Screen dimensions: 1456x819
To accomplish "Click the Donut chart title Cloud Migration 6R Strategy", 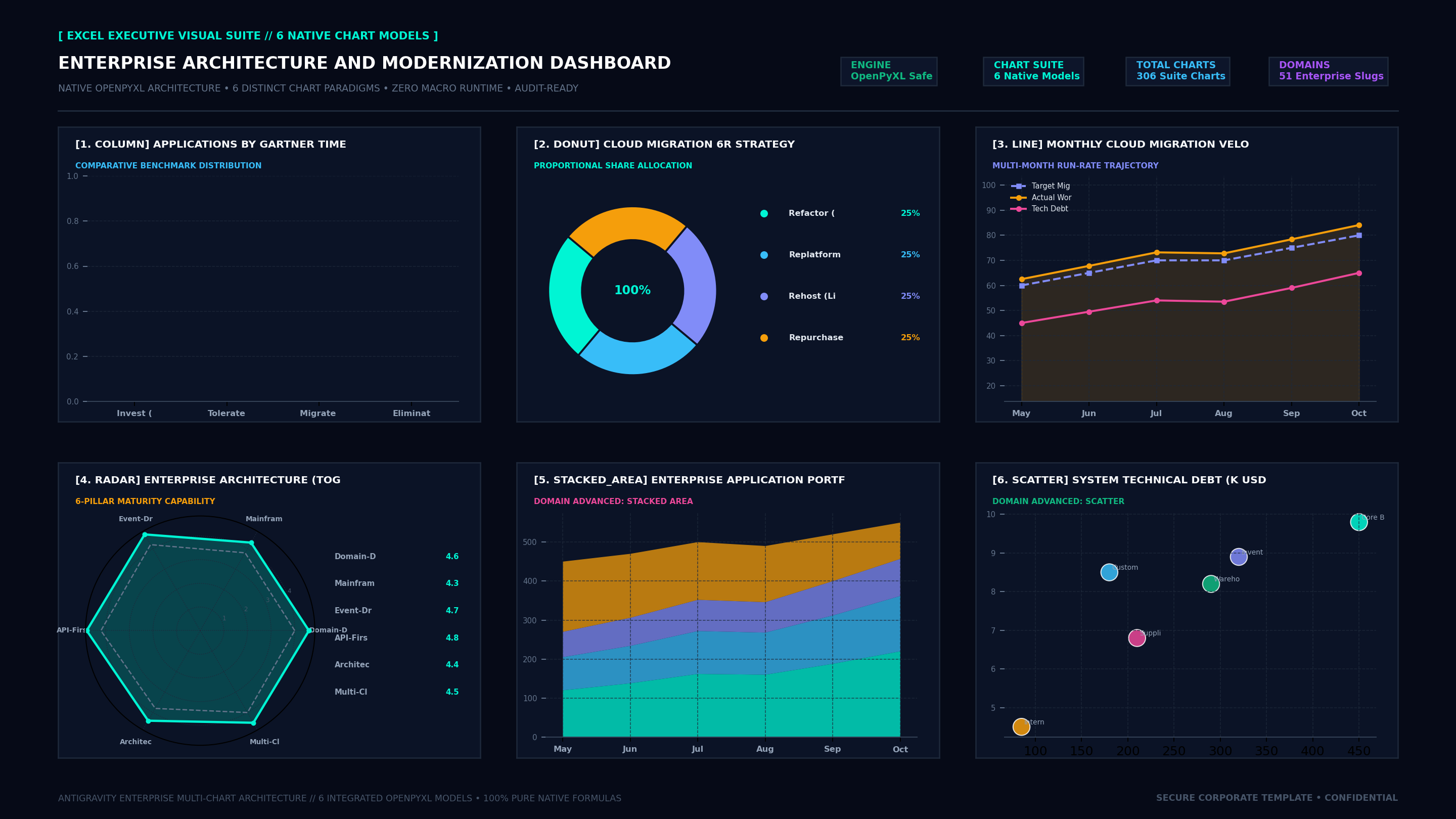I will (664, 144).
